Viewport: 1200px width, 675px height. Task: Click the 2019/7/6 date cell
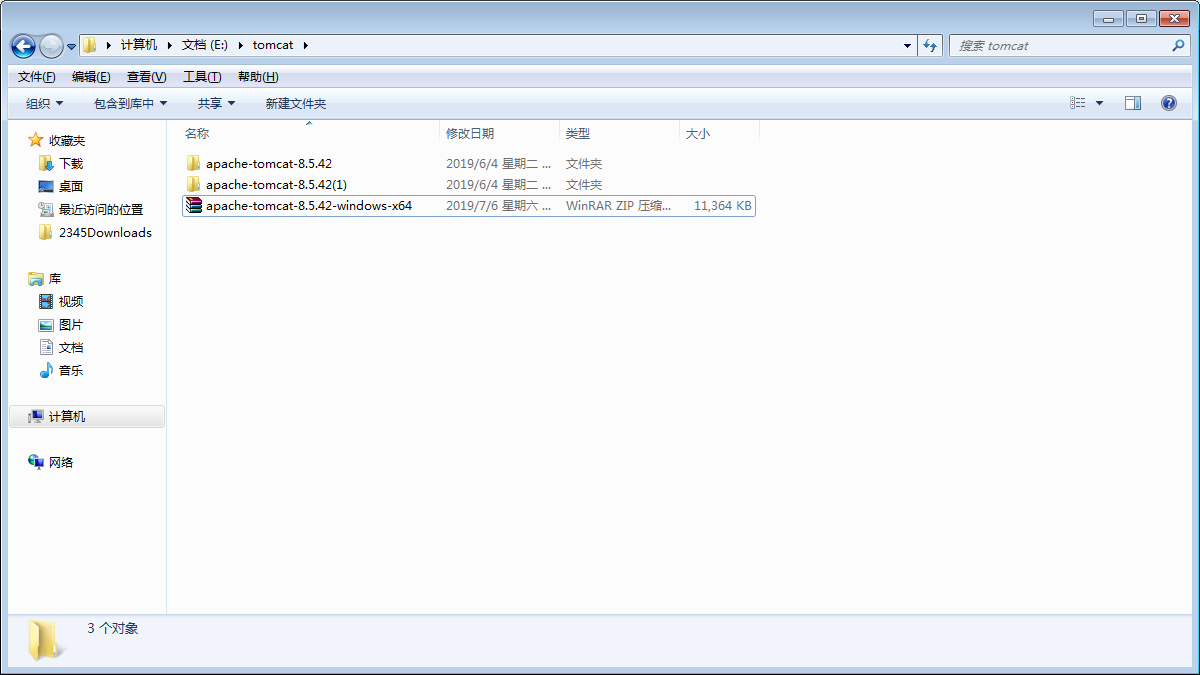(498, 205)
